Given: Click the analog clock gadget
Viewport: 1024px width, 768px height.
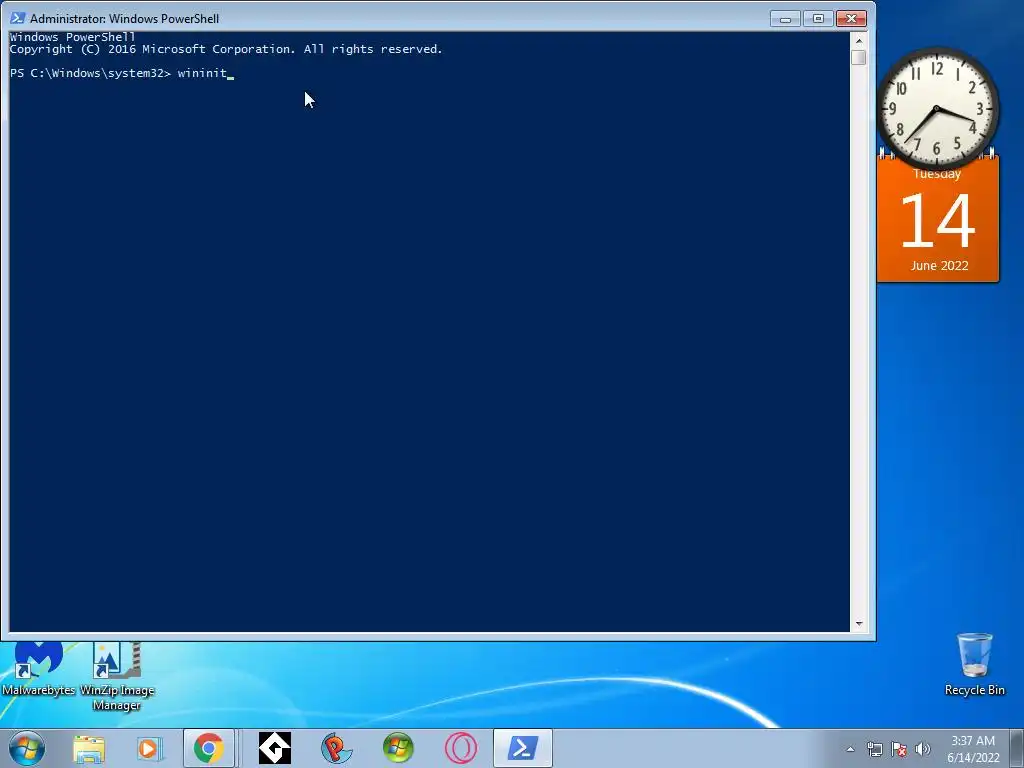Looking at the screenshot, I should (x=936, y=109).
